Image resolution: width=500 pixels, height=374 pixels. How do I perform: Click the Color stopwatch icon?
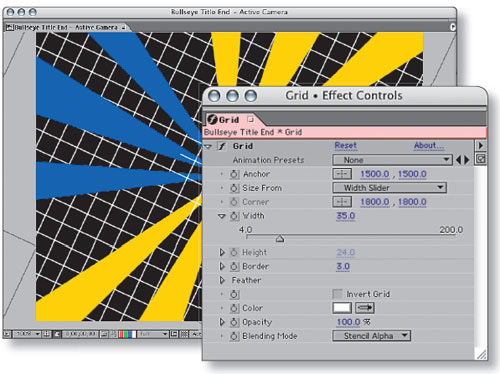coord(234,308)
